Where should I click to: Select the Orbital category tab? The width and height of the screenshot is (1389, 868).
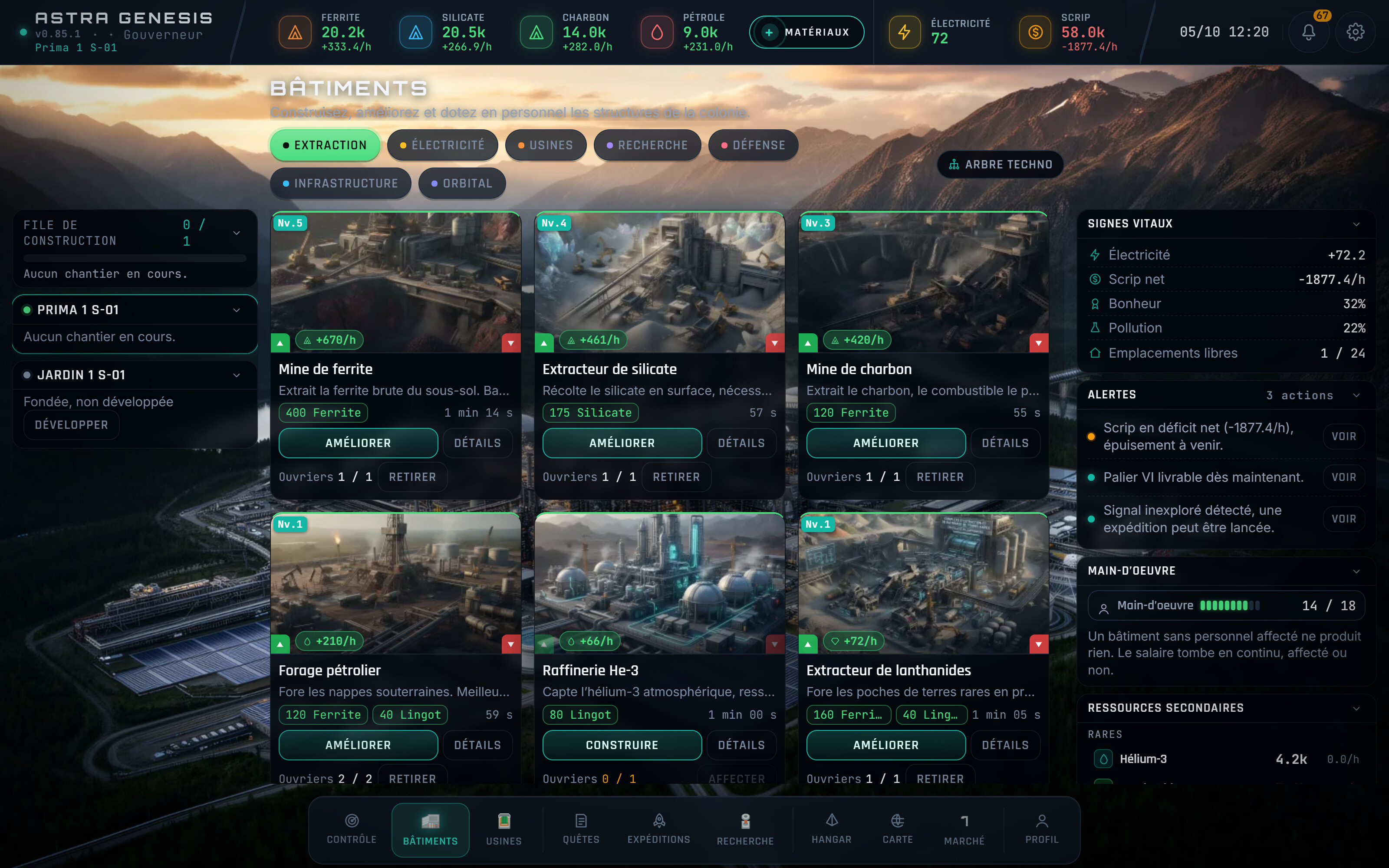click(462, 184)
